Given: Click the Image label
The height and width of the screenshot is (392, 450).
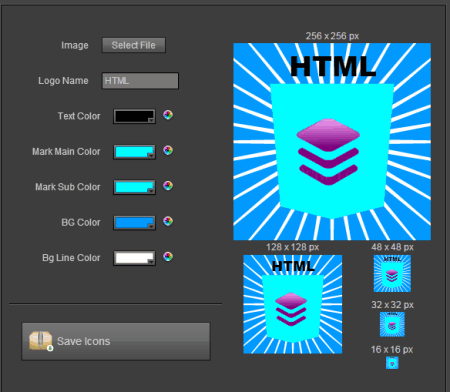Looking at the screenshot, I should [x=75, y=45].
